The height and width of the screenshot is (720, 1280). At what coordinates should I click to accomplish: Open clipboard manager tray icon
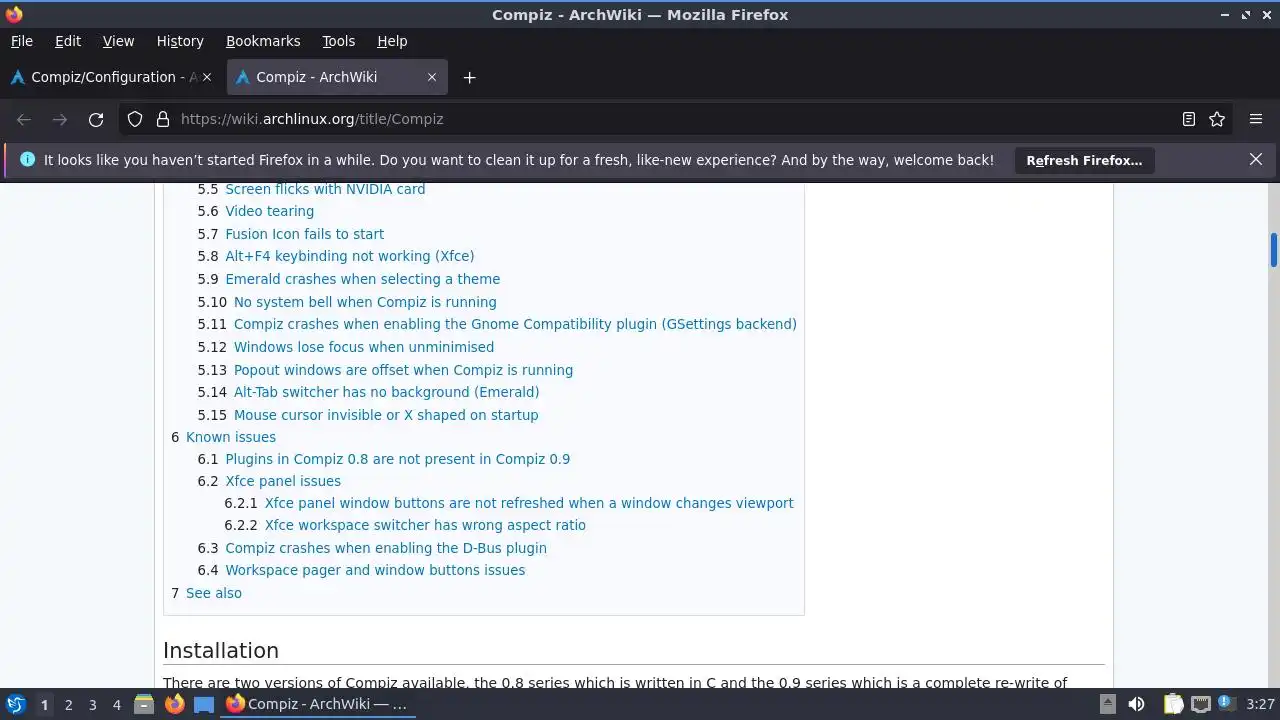click(1173, 704)
